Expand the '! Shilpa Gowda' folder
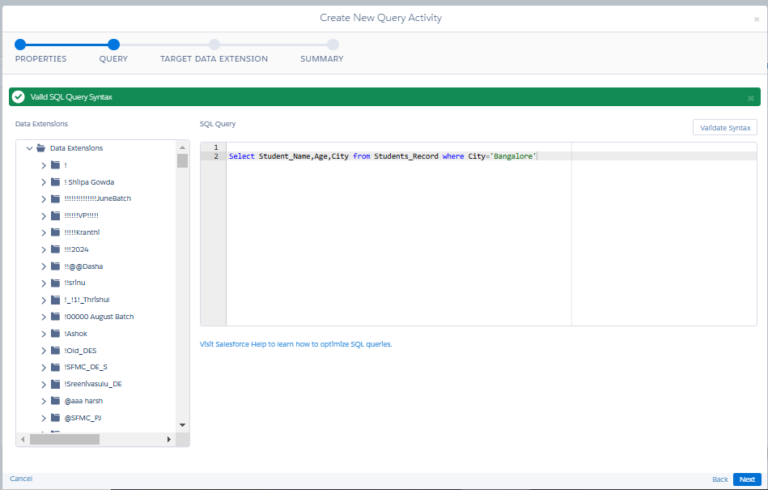This screenshot has height=490, width=768. (44, 182)
